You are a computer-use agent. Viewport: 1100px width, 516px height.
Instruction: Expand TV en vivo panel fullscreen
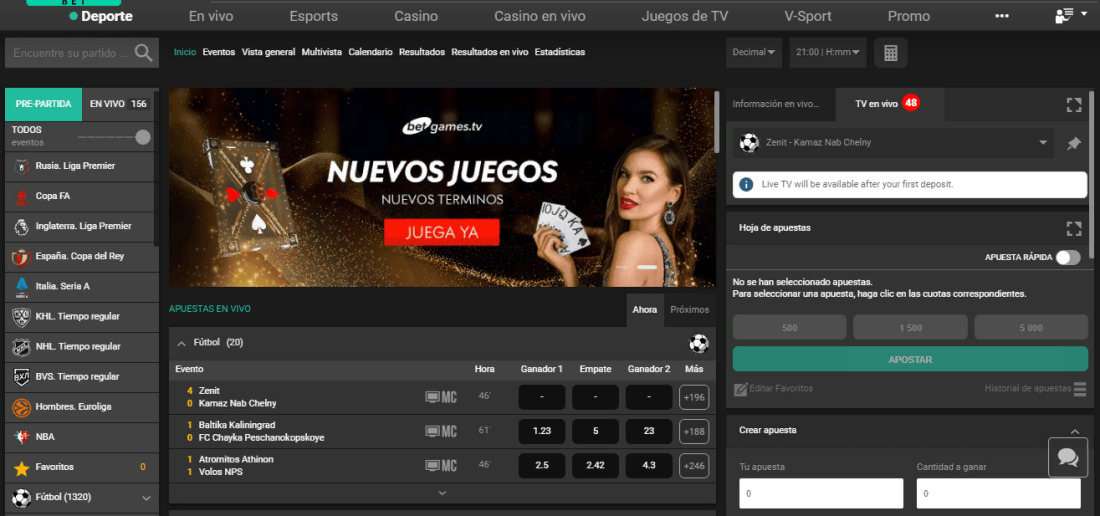(1073, 105)
